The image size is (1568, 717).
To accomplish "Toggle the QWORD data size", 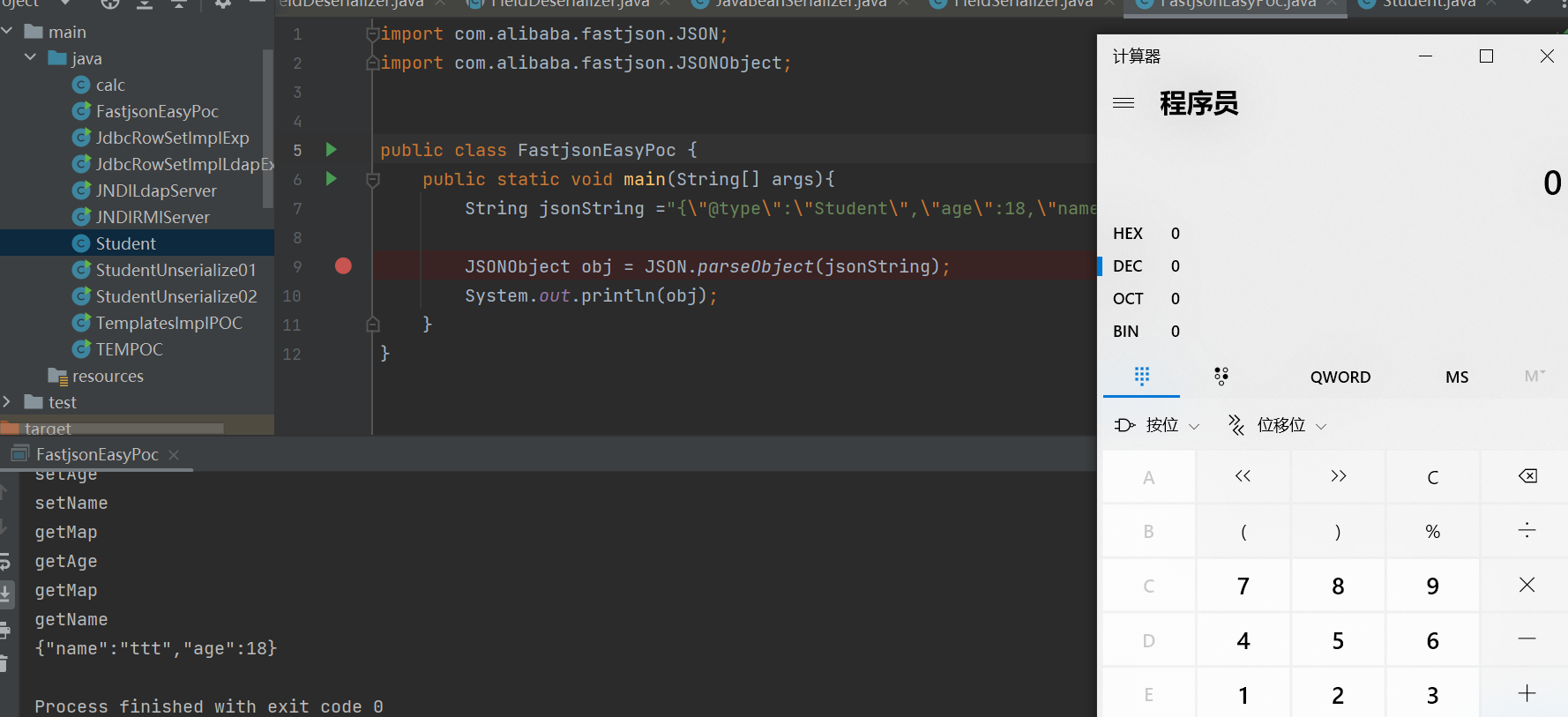I will [1340, 377].
